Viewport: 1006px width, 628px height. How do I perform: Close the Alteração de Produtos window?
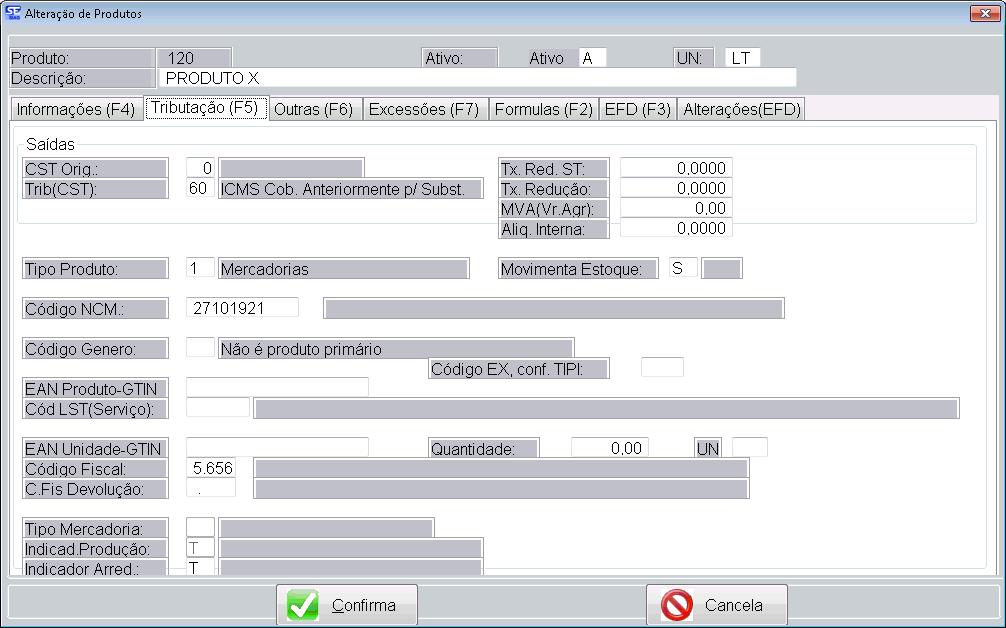pos(982,13)
